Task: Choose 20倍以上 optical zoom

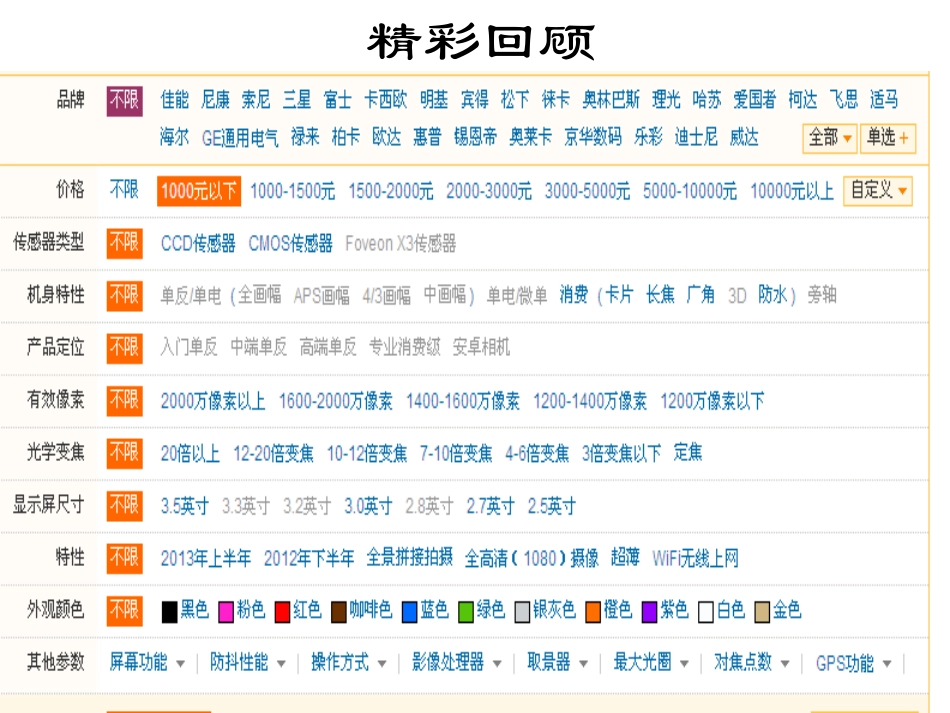Action: click(x=190, y=454)
